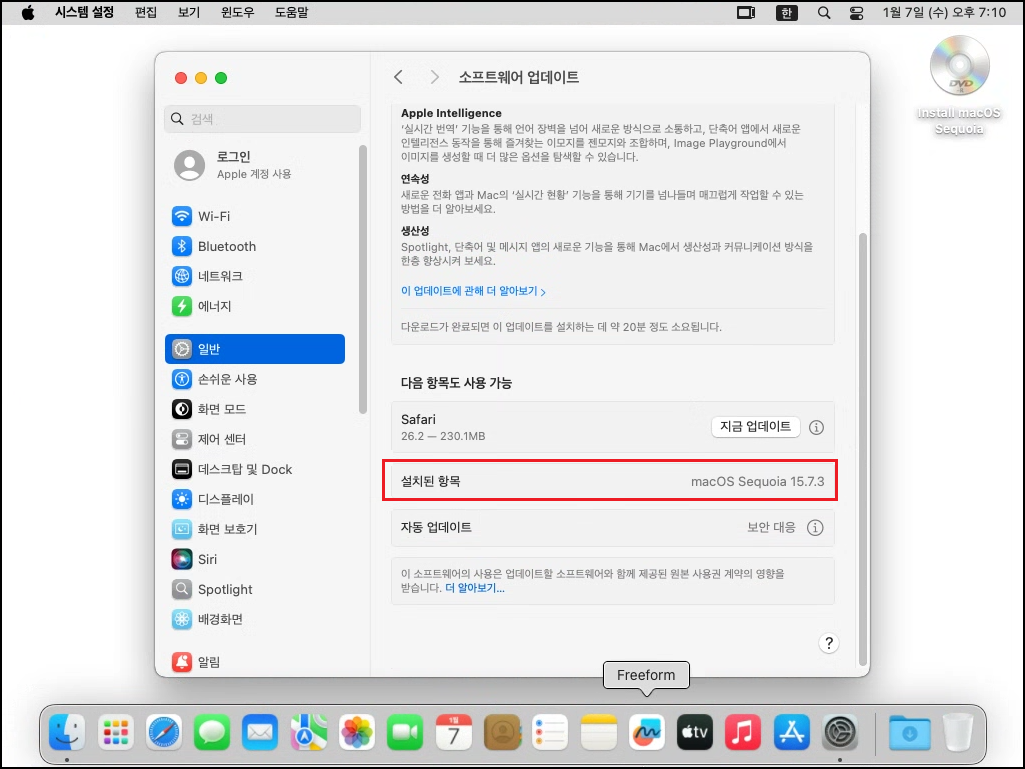Open Notes from the Dock
This screenshot has width=1025, height=769.
(598, 732)
